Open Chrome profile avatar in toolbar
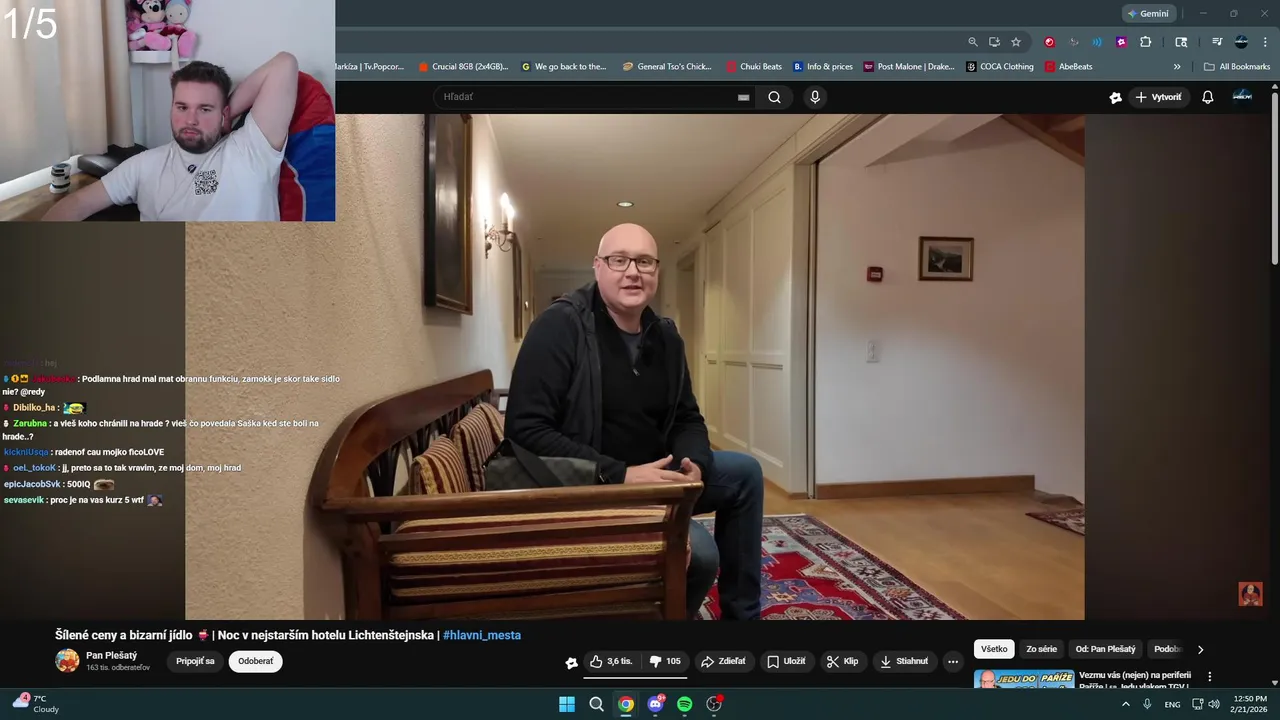Viewport: 1280px width, 720px height. pos(1241,42)
